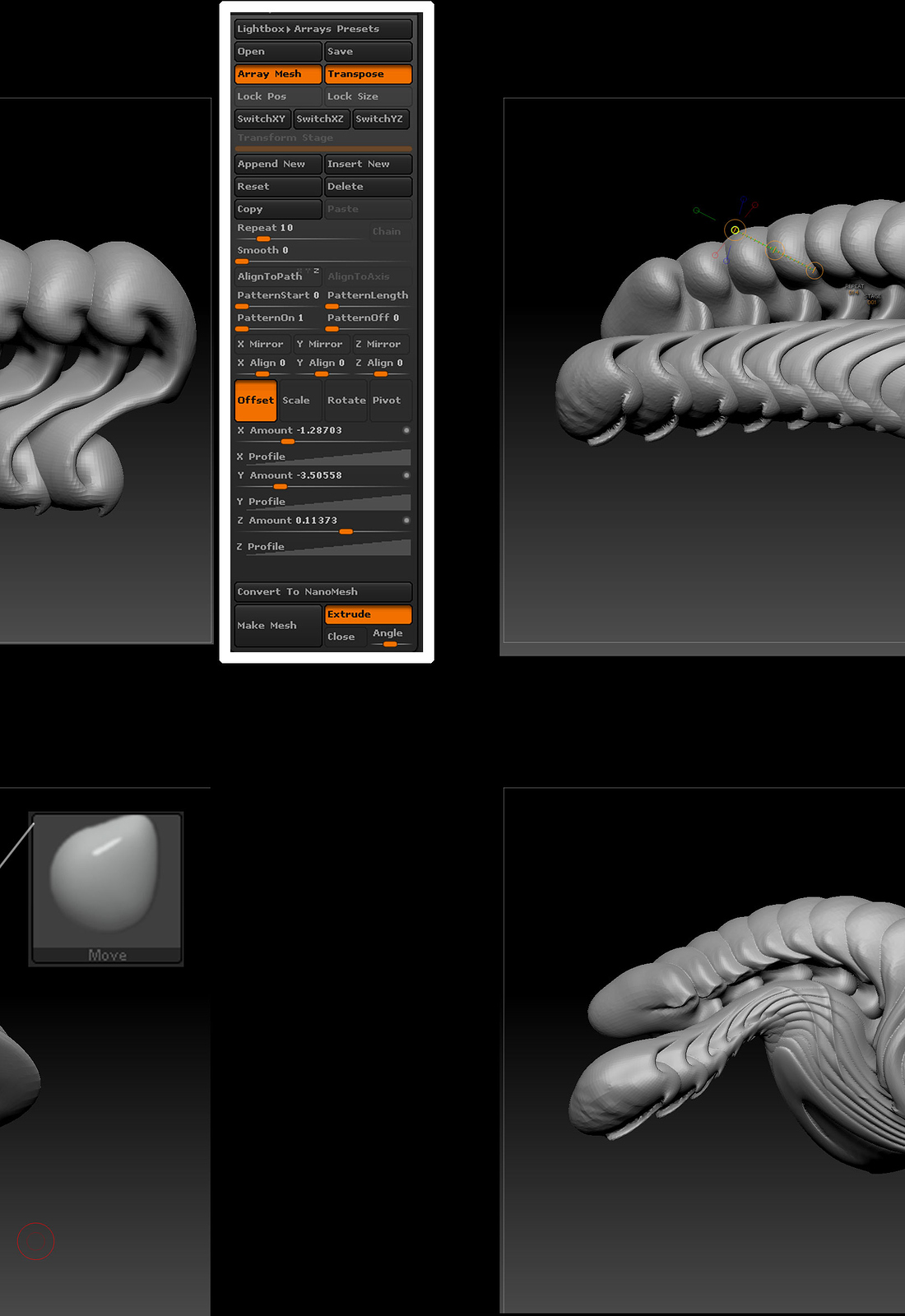Viewport: 905px width, 1316px height.
Task: Disable the Extrude option
Action: click(x=369, y=614)
